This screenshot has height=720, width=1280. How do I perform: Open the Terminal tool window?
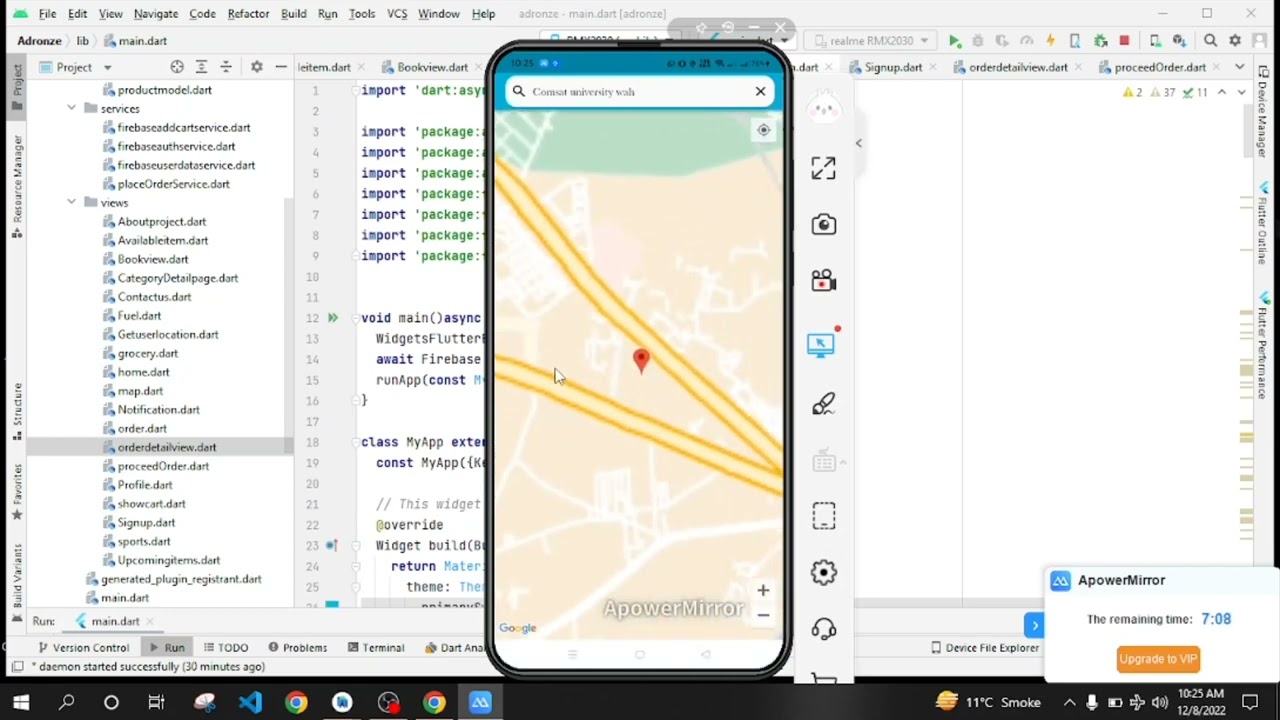pyautogui.click(x=374, y=648)
